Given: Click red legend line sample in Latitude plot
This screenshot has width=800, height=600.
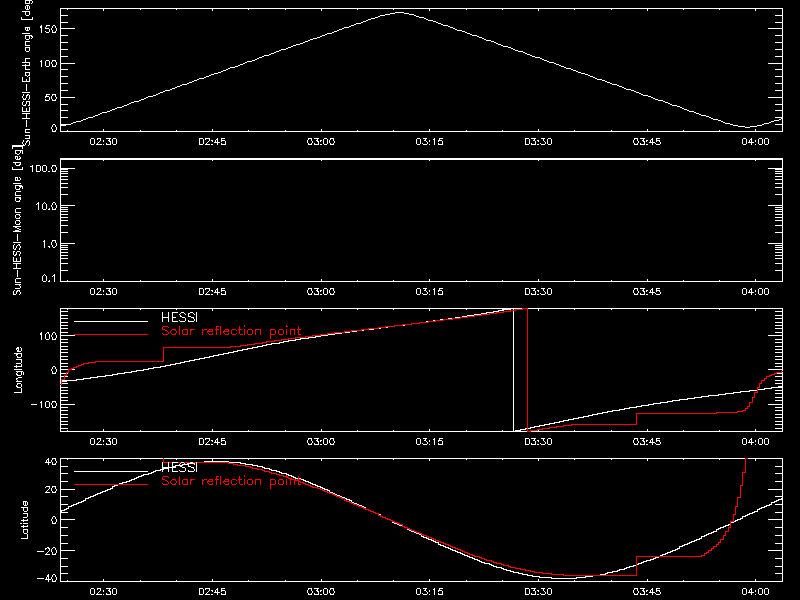Looking at the screenshot, I should click(x=111, y=485).
